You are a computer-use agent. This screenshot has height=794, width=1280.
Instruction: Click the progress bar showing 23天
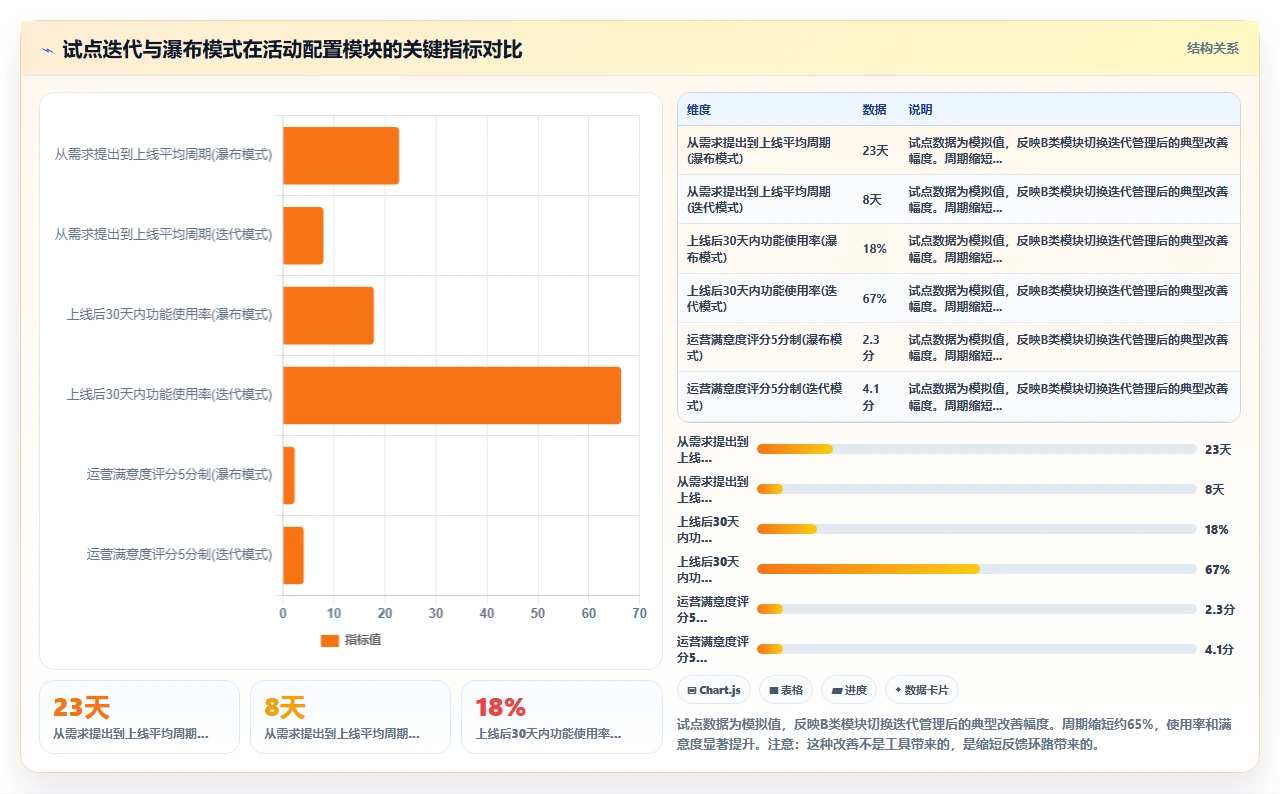tap(977, 449)
